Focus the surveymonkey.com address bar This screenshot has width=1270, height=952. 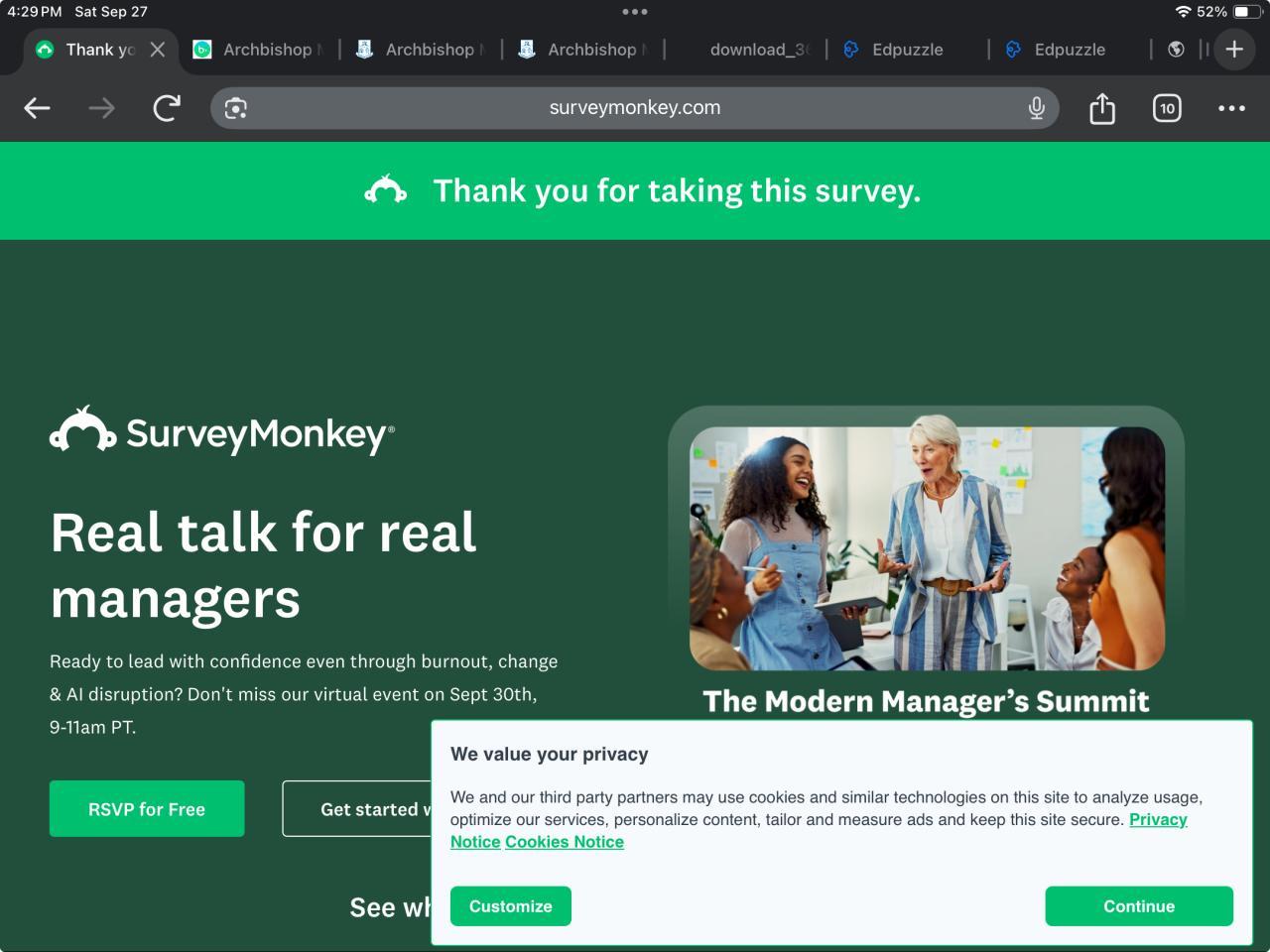click(635, 108)
